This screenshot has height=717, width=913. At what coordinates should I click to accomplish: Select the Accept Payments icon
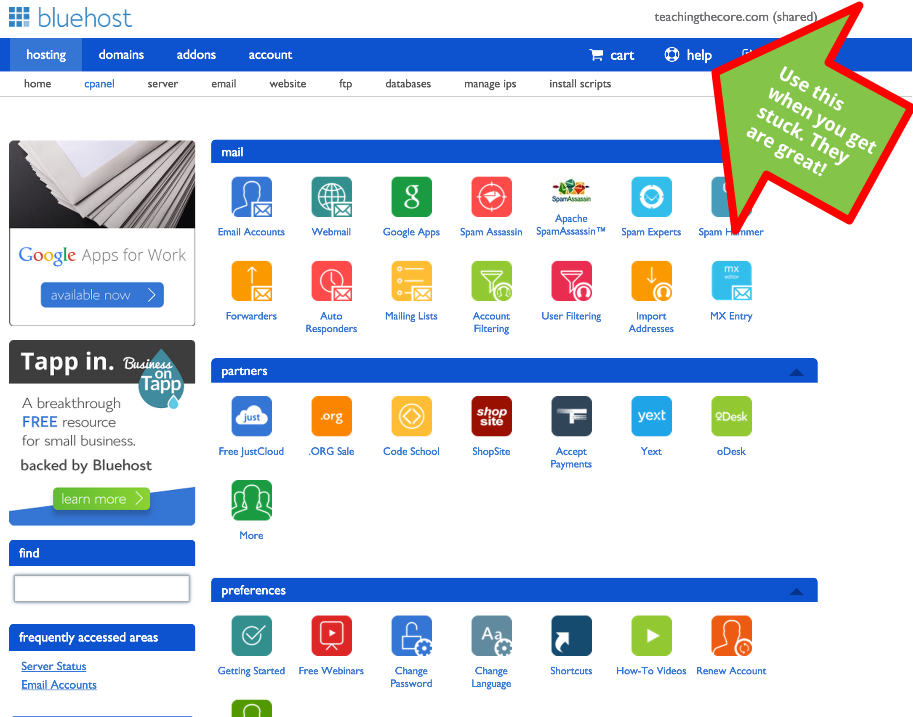571,416
